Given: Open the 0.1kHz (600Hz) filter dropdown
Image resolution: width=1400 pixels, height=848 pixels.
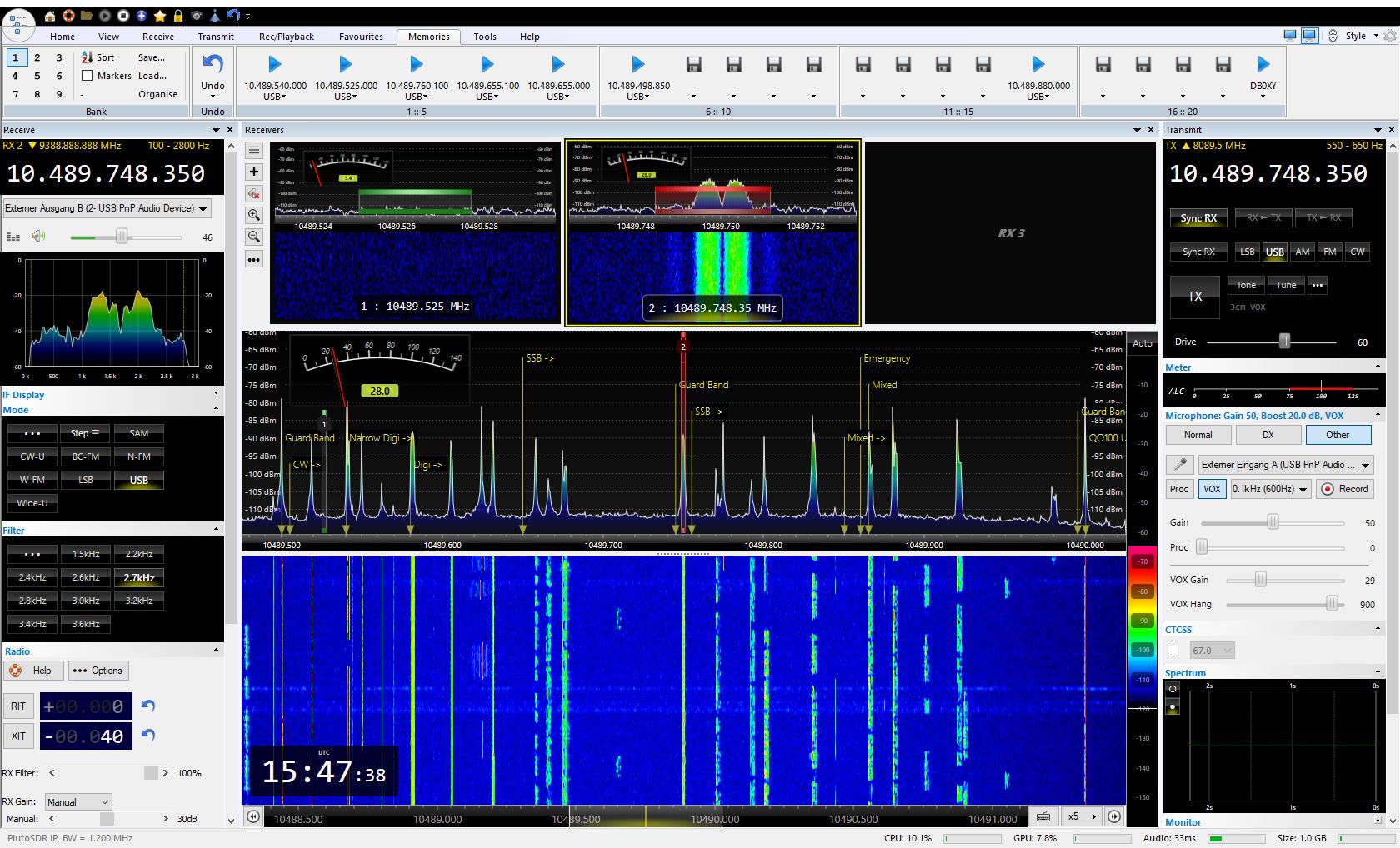Looking at the screenshot, I should 1270,489.
